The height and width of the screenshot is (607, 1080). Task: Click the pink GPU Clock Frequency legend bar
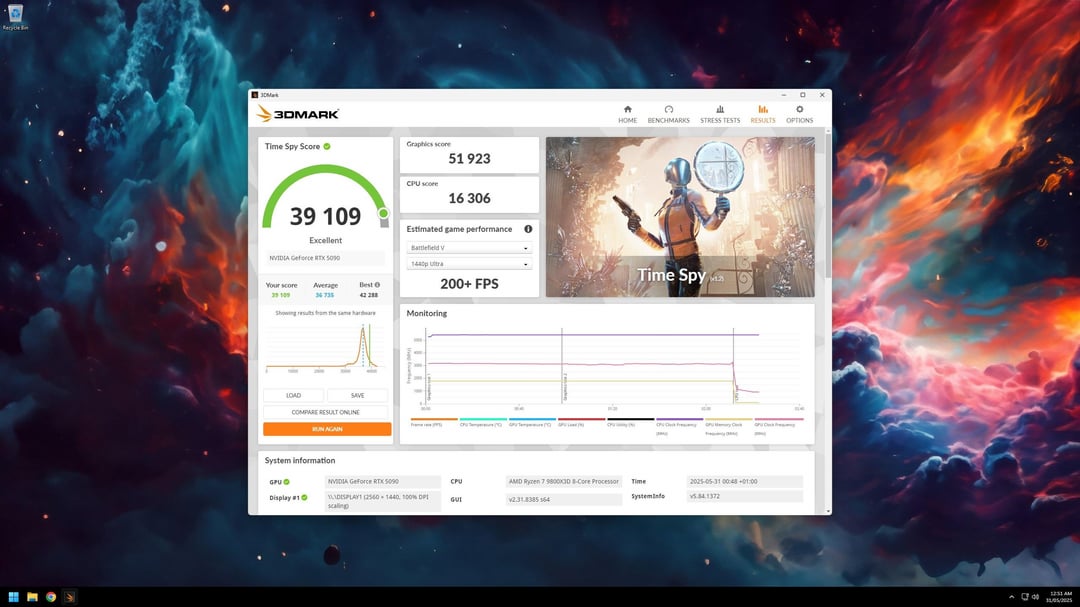[x=778, y=419]
